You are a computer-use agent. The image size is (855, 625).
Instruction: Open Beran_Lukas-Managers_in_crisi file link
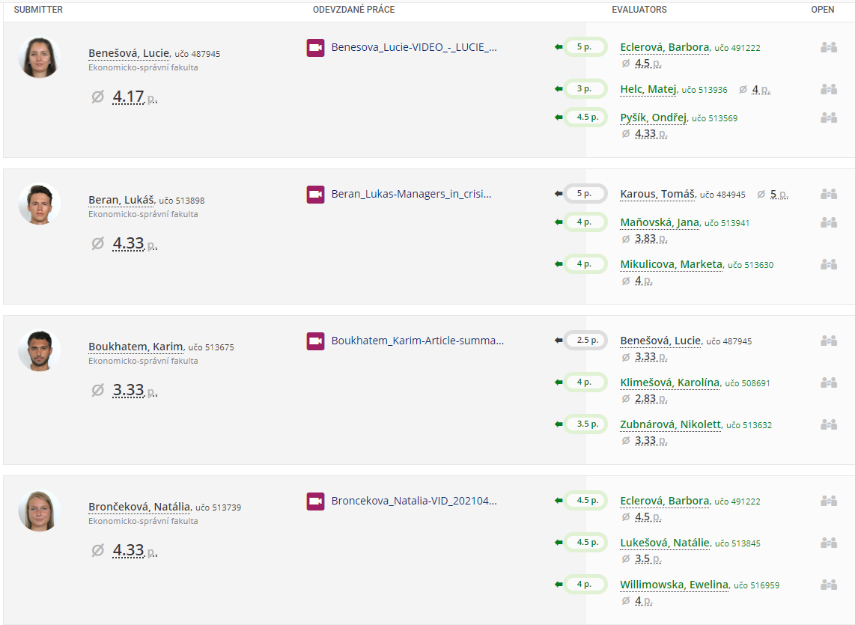[x=411, y=194]
